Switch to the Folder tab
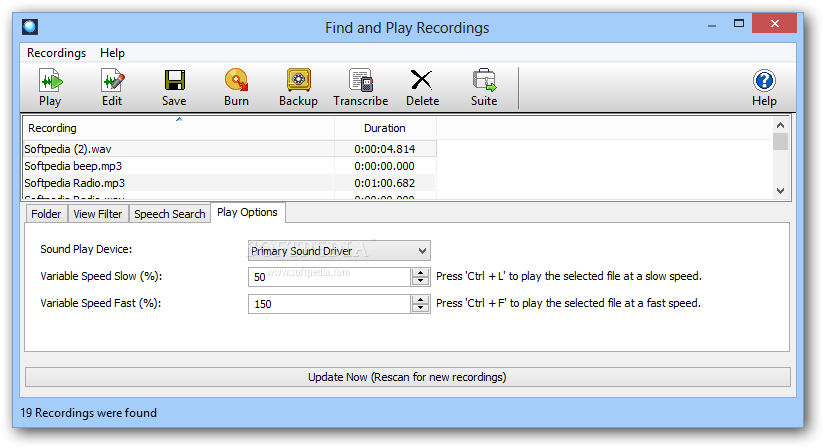Image resolution: width=824 pixels, height=448 pixels. point(46,214)
